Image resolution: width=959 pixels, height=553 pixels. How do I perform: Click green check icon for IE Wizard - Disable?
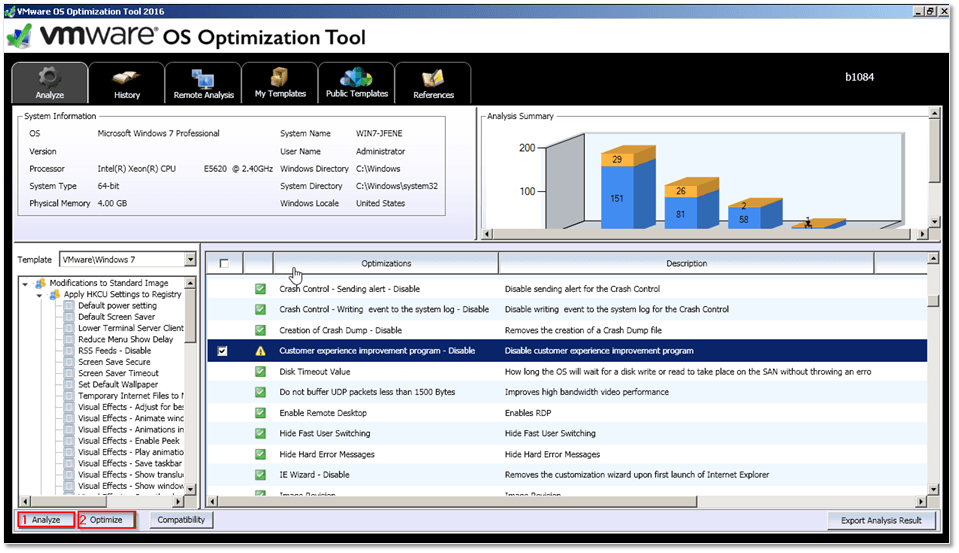[x=260, y=475]
